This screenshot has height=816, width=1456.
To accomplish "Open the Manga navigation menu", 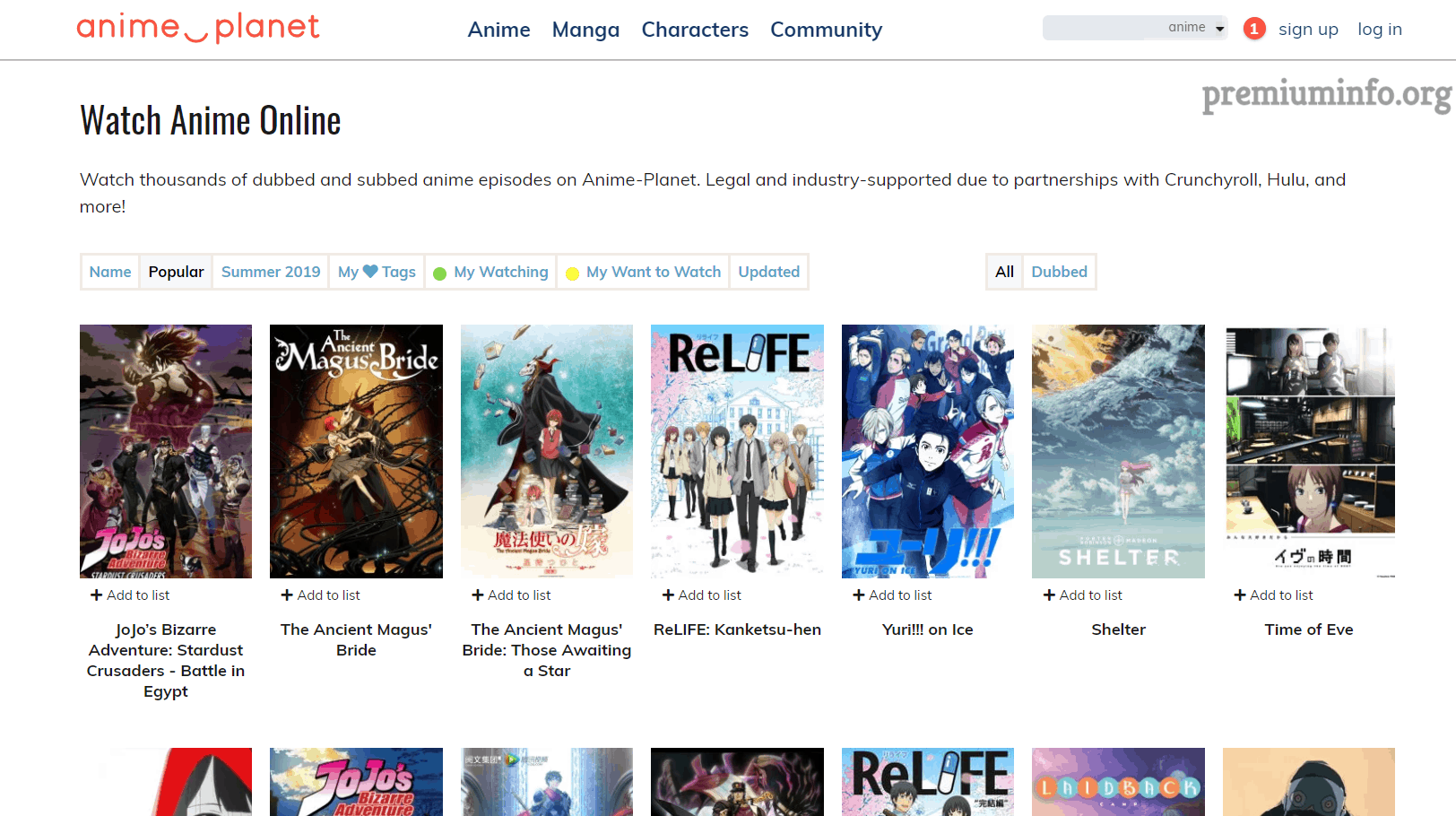I will [x=585, y=30].
